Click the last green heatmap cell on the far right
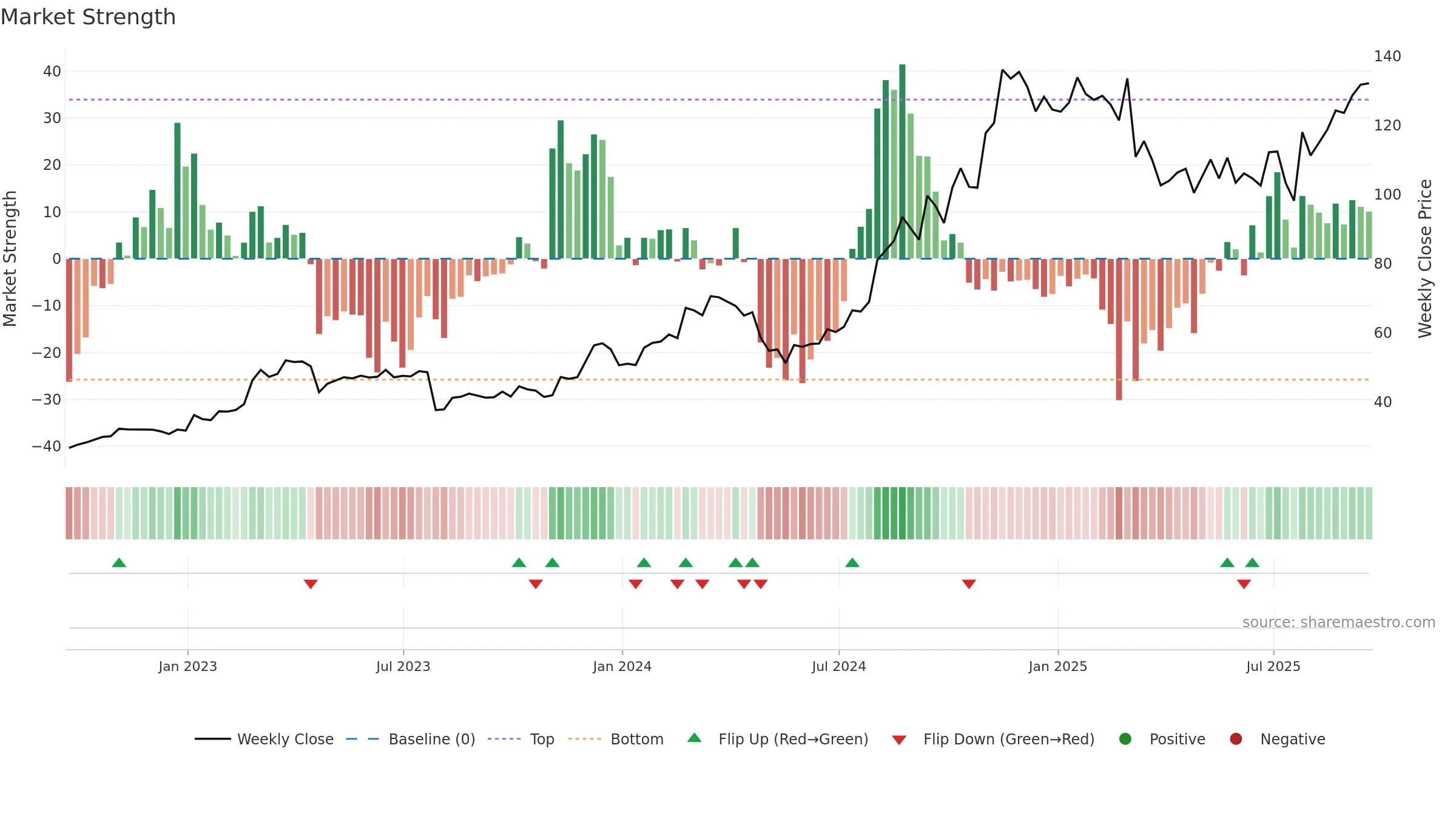This screenshot has height=819, width=1456. [x=1369, y=513]
